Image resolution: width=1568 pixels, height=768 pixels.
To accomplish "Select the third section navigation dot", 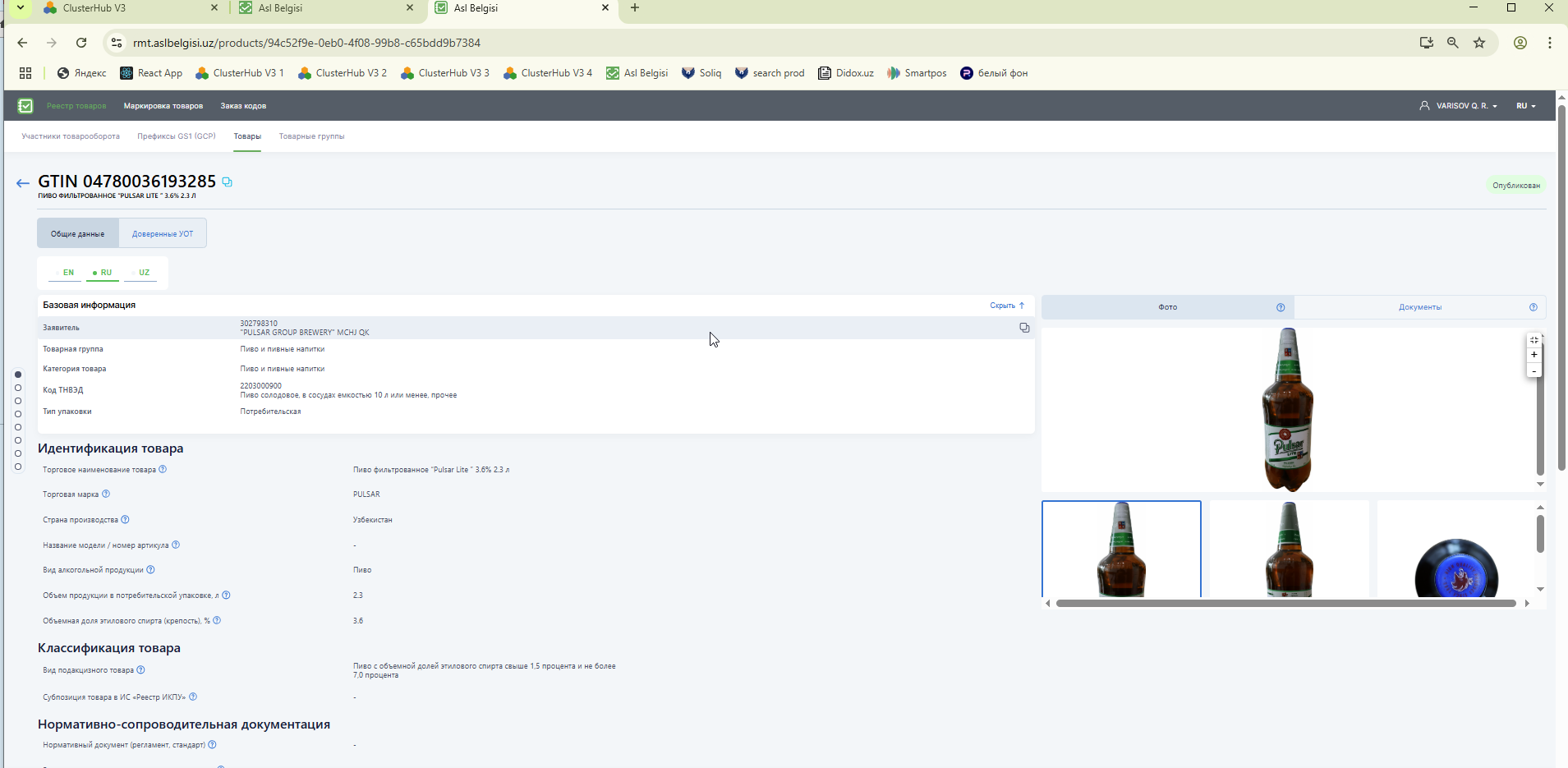I will point(18,401).
